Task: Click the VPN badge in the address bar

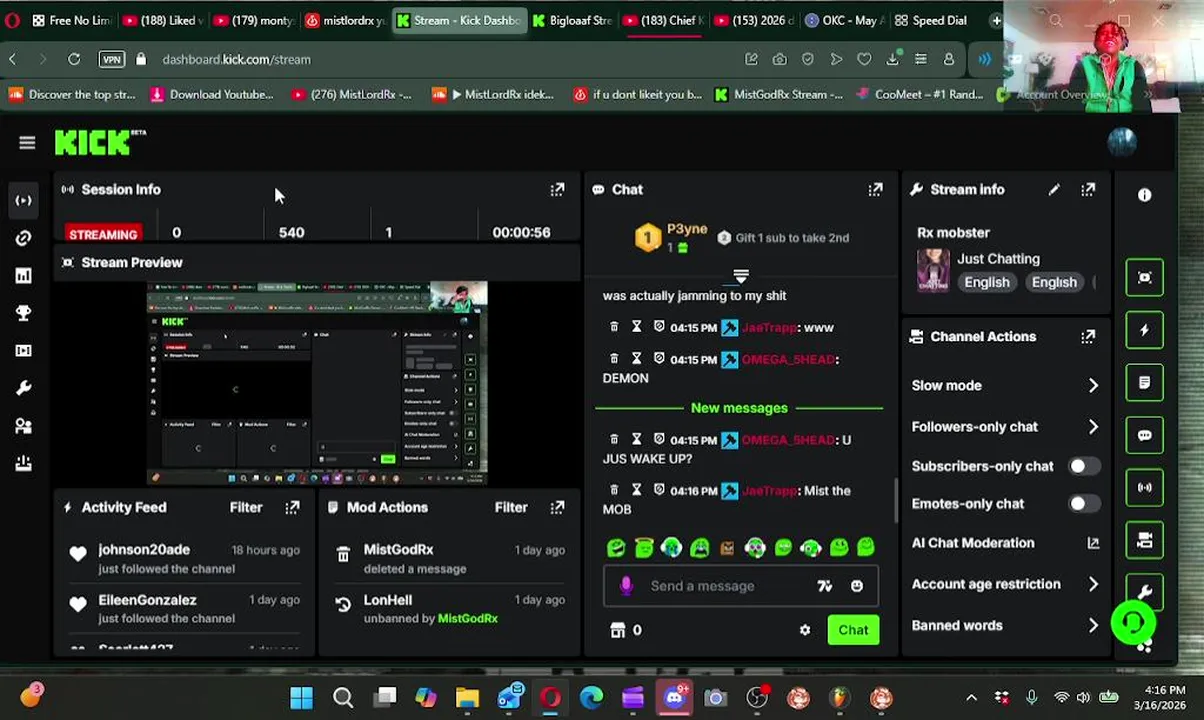Action: (112, 59)
